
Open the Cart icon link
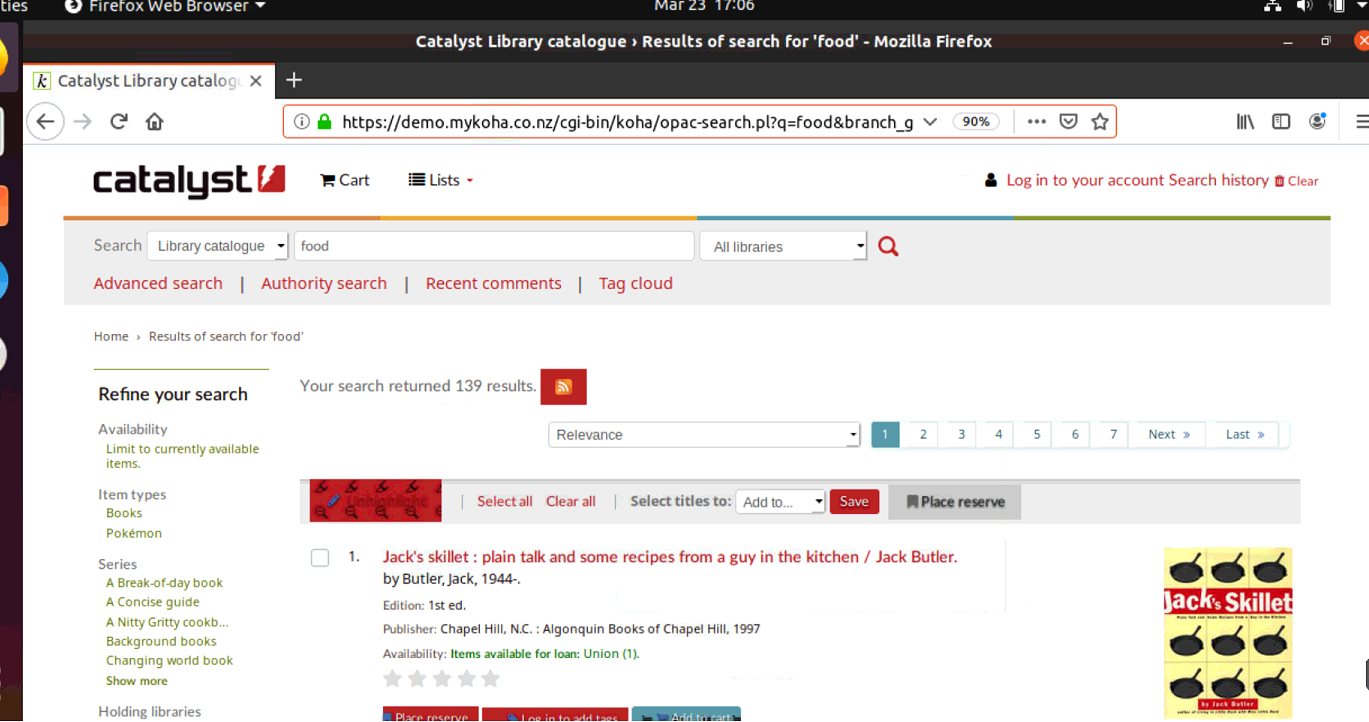(x=345, y=180)
